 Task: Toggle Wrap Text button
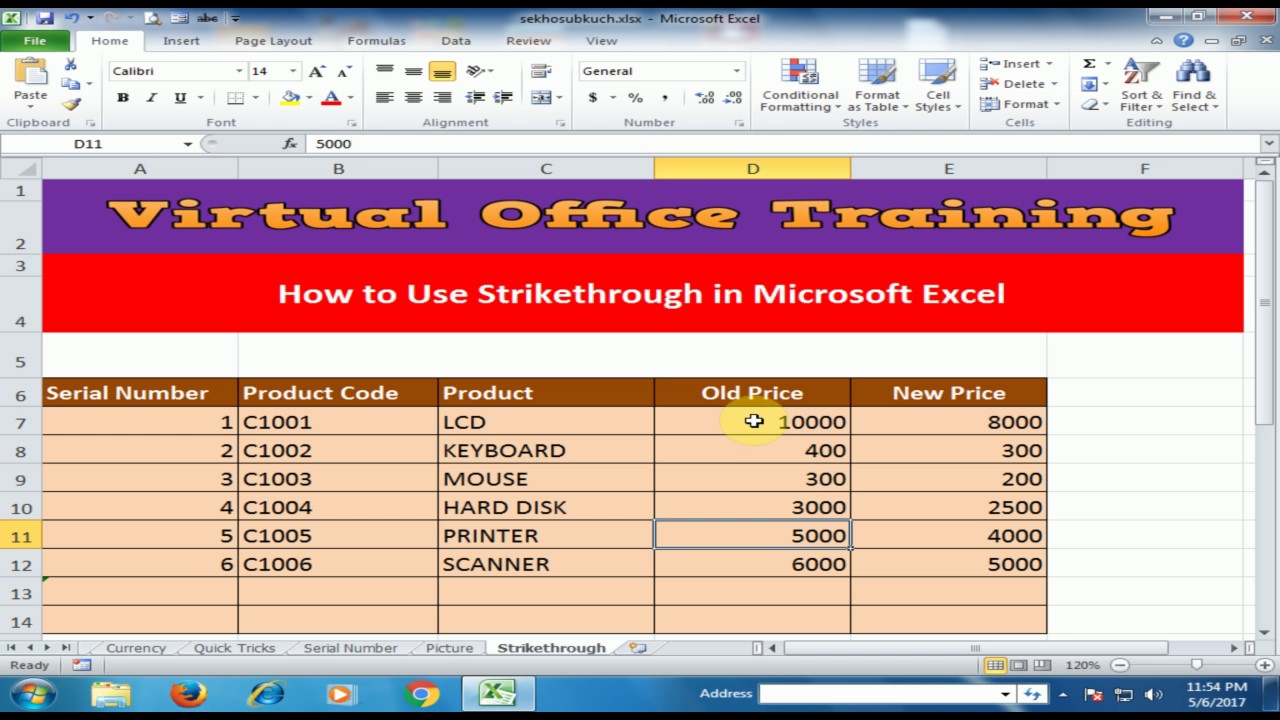541,71
